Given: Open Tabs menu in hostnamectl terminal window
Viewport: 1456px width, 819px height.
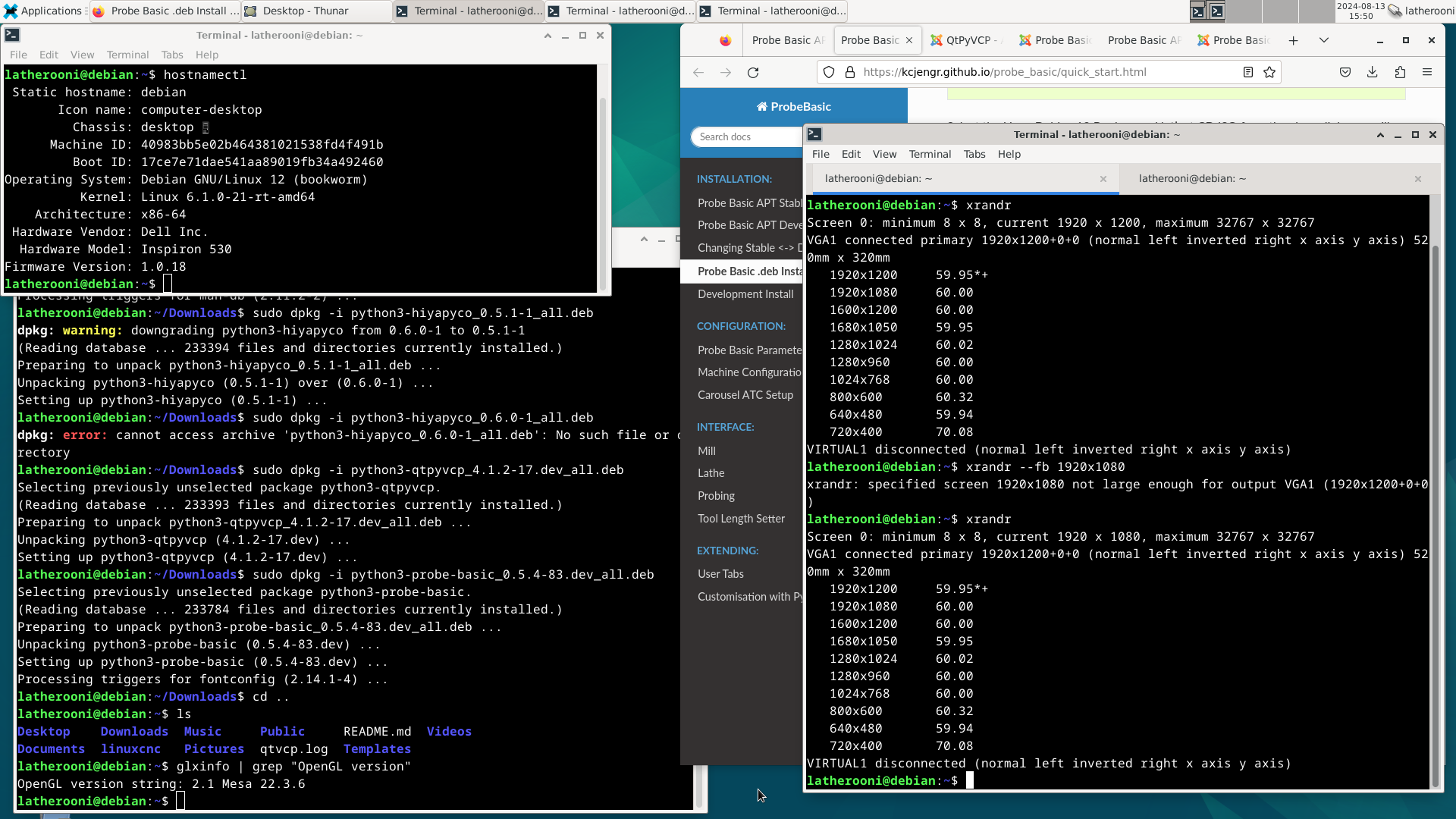Looking at the screenshot, I should click(172, 55).
